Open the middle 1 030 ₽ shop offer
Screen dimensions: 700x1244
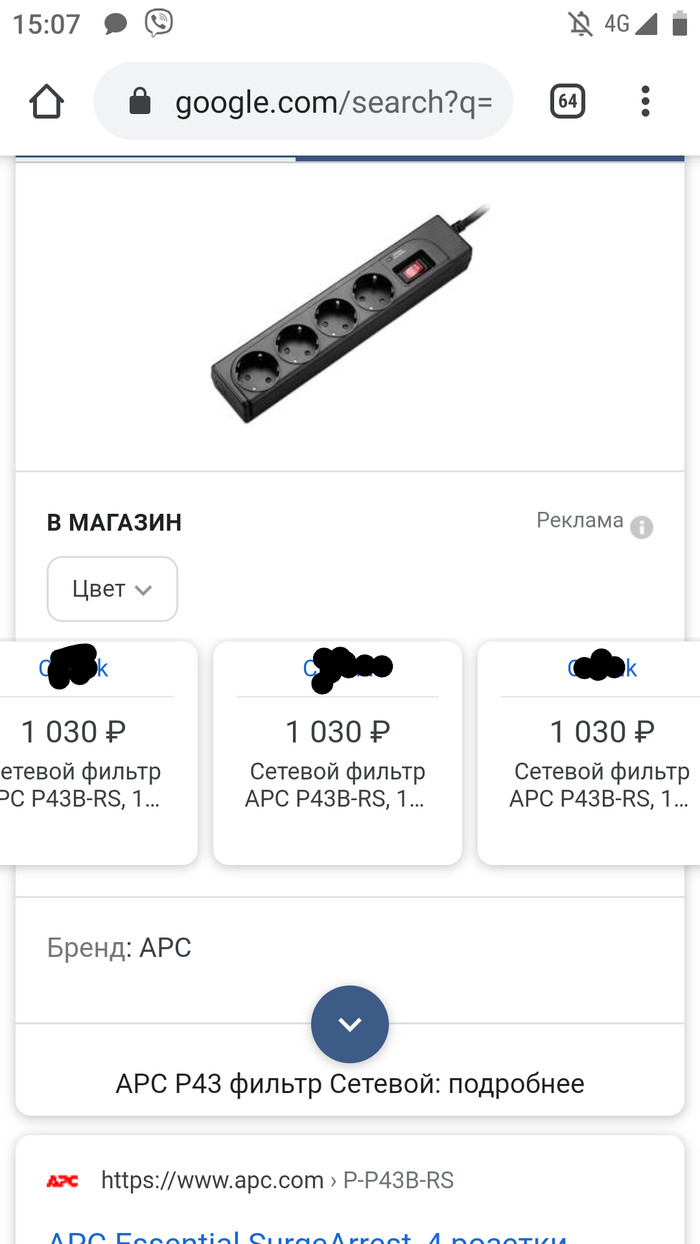pyautogui.click(x=338, y=752)
